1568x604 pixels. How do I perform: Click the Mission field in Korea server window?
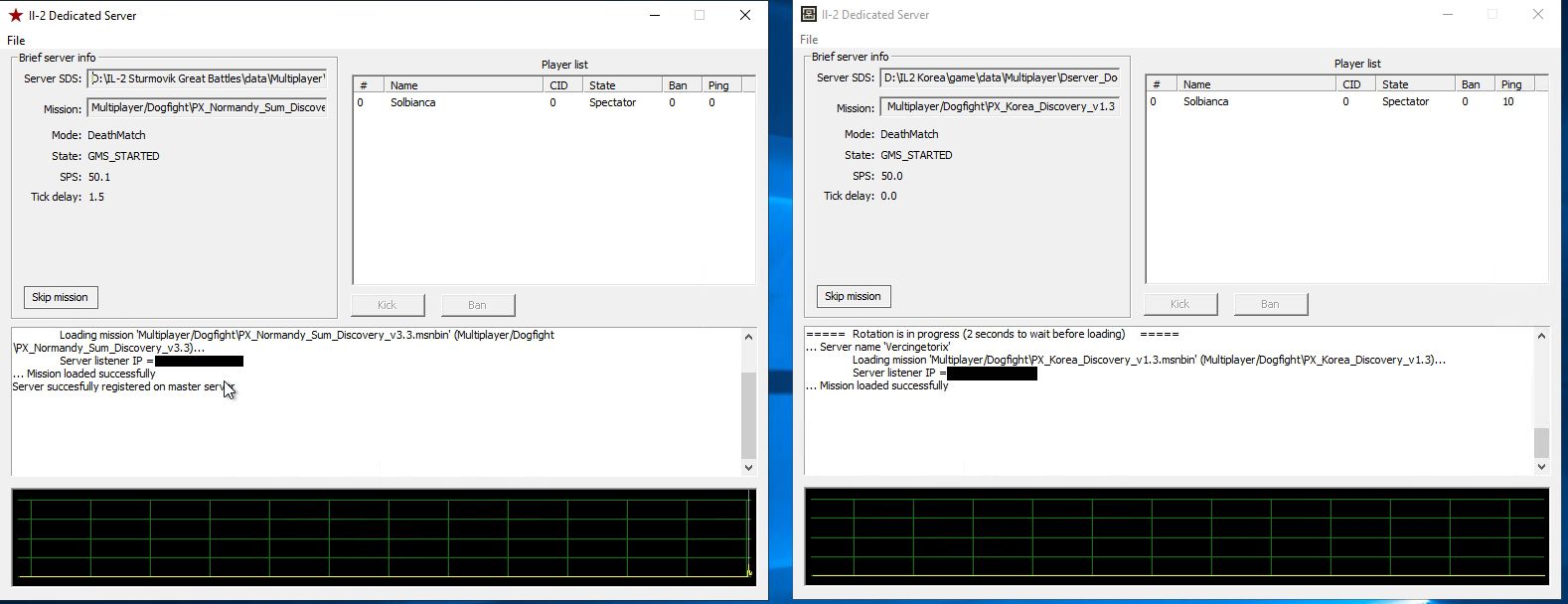(x=1001, y=107)
